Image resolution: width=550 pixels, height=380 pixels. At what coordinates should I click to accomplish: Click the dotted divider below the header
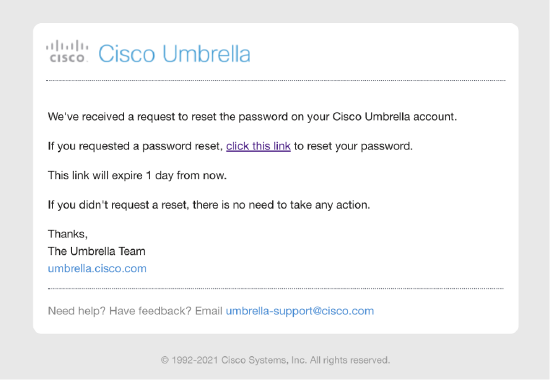click(x=276, y=80)
